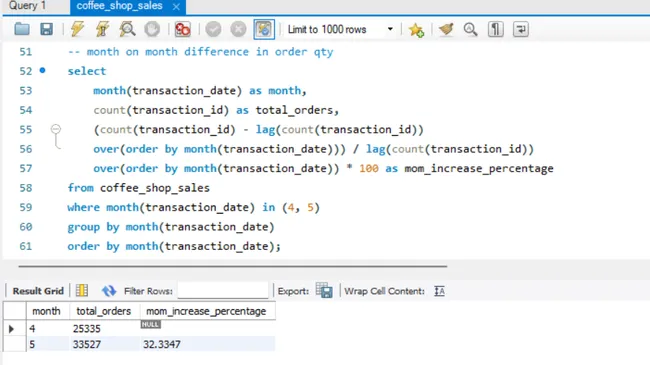
Task: Add snippet with star icon
Action: tap(416, 29)
